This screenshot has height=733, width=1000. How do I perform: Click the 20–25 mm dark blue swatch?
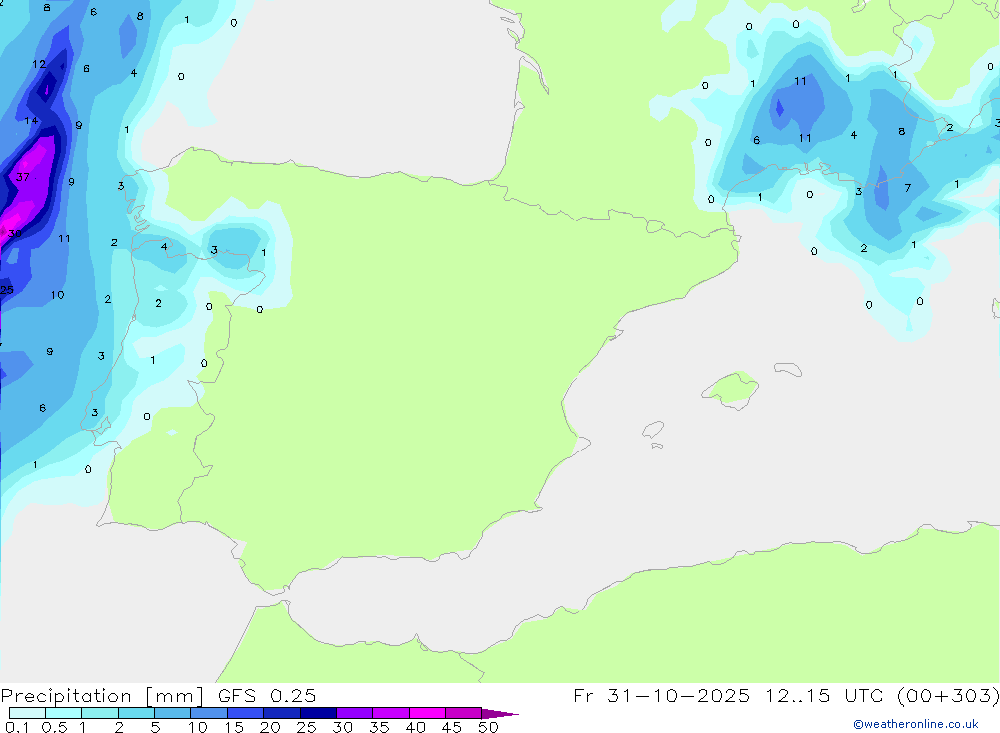(282, 713)
